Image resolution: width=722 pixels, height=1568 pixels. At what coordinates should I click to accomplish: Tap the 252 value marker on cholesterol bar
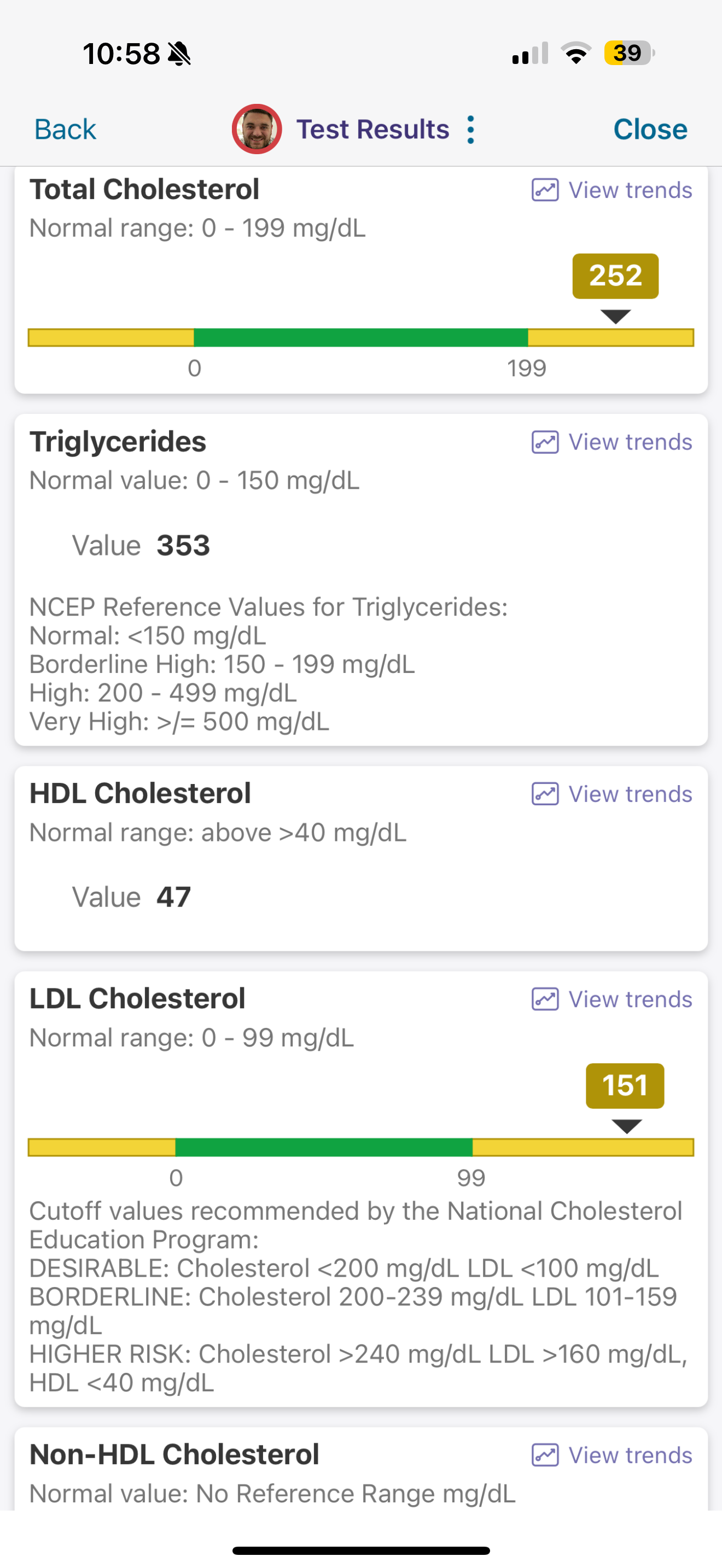[615, 276]
